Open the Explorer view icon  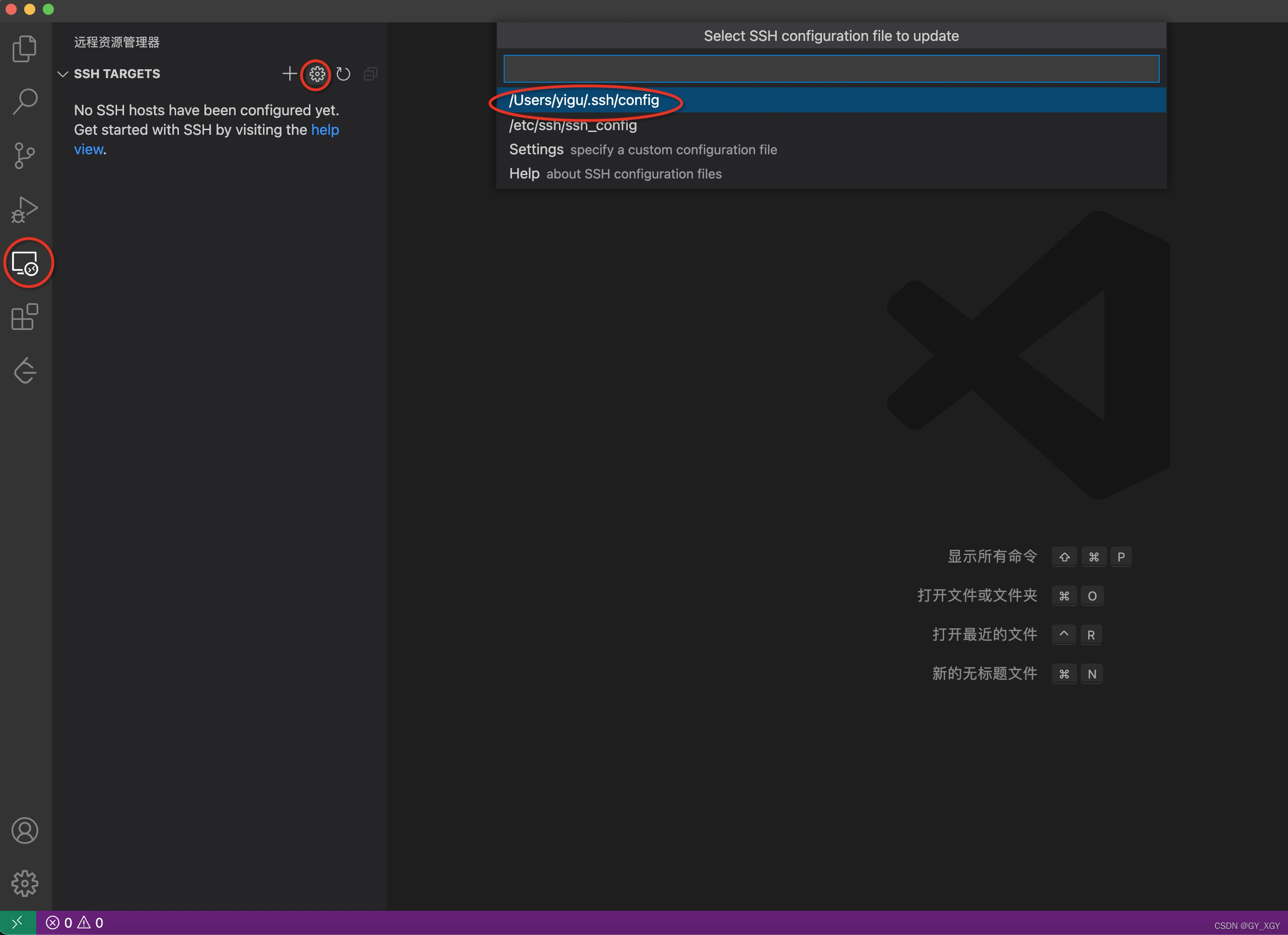click(25, 48)
